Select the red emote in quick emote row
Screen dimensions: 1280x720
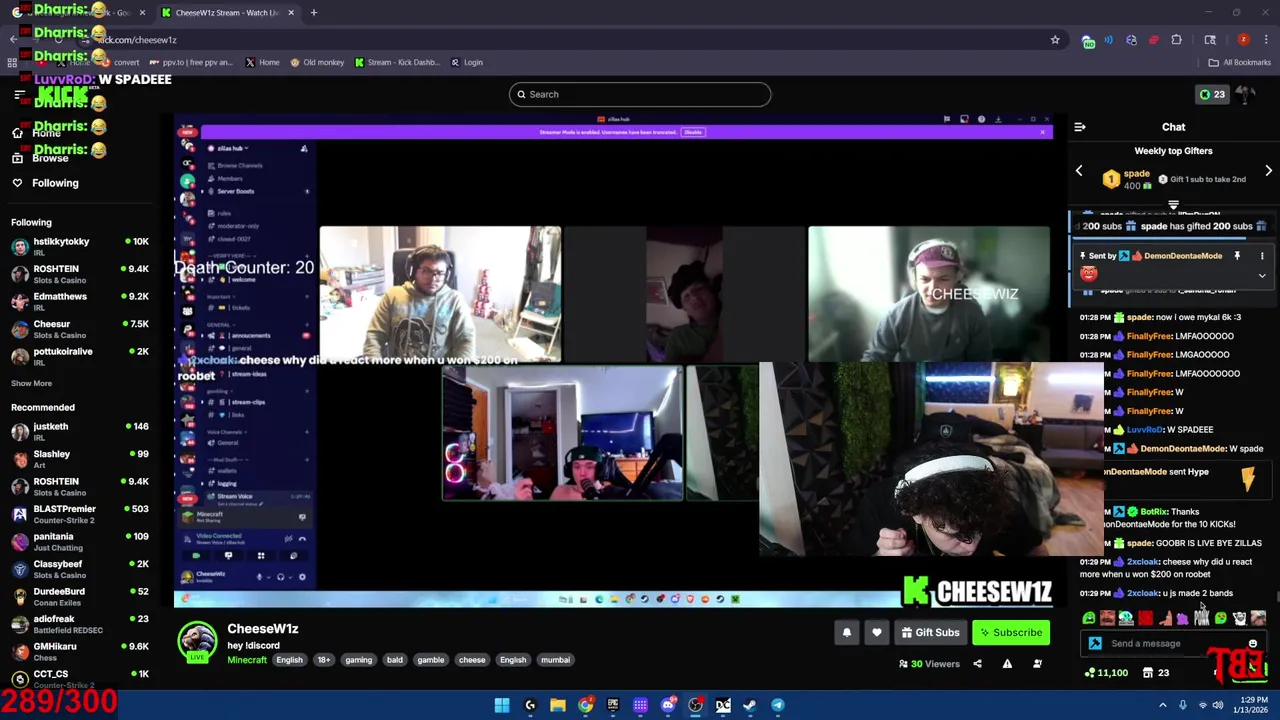tap(1145, 619)
